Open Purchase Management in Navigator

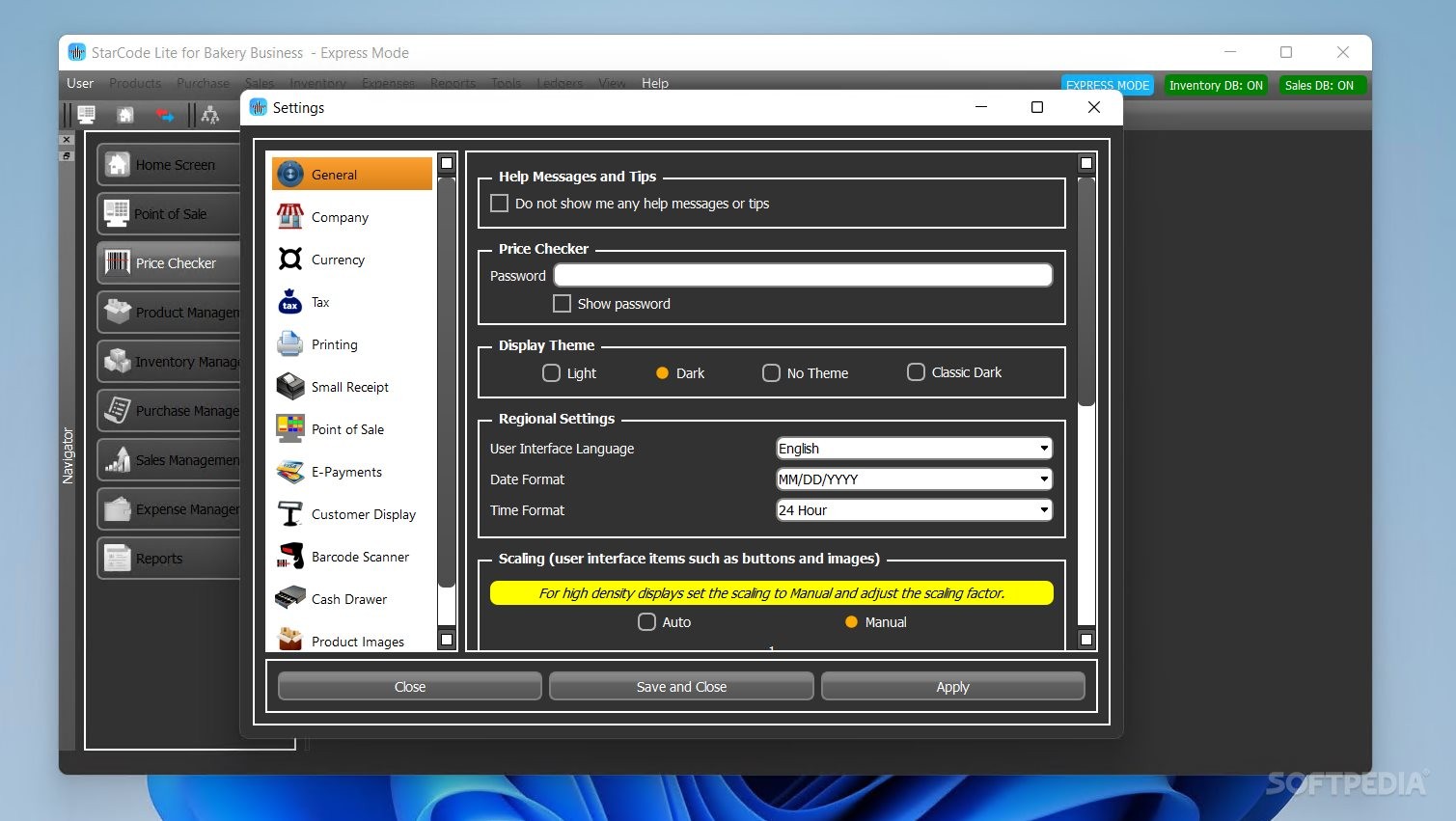click(x=169, y=411)
